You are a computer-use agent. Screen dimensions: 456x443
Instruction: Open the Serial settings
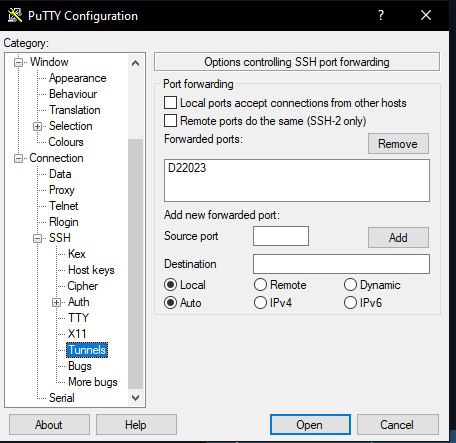coord(62,398)
